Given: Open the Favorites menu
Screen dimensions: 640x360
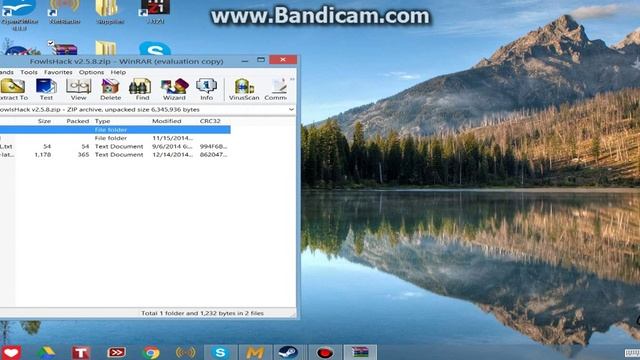Looking at the screenshot, I should pos(58,72).
